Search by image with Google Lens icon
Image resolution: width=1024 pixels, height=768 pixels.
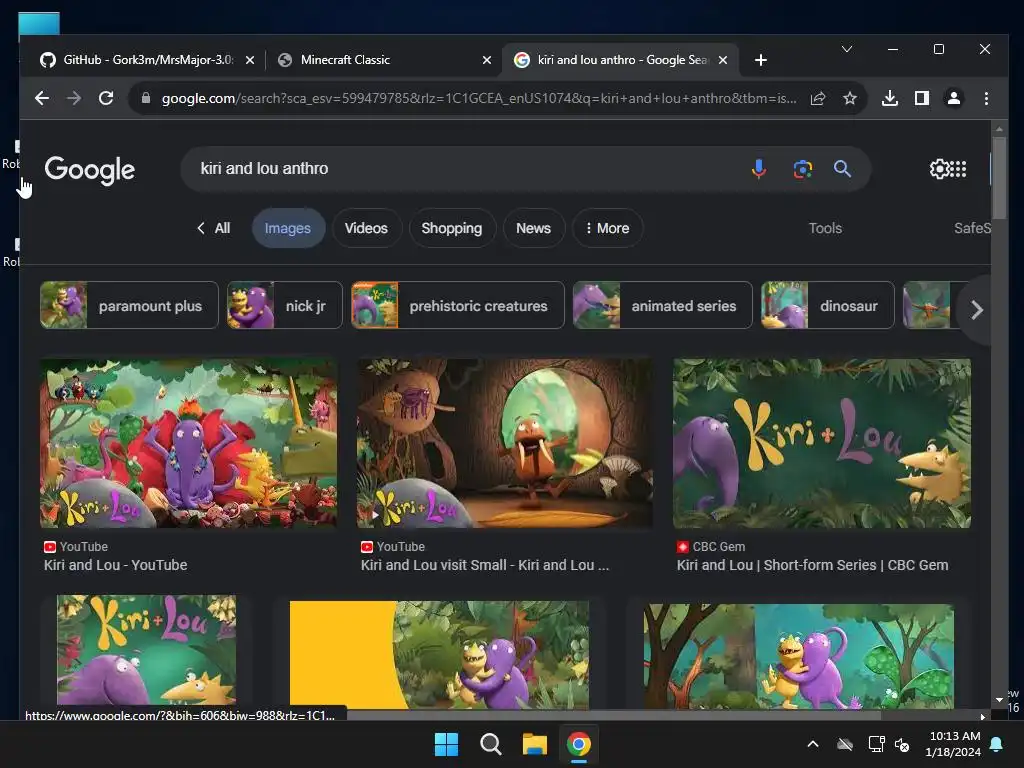[x=803, y=169]
